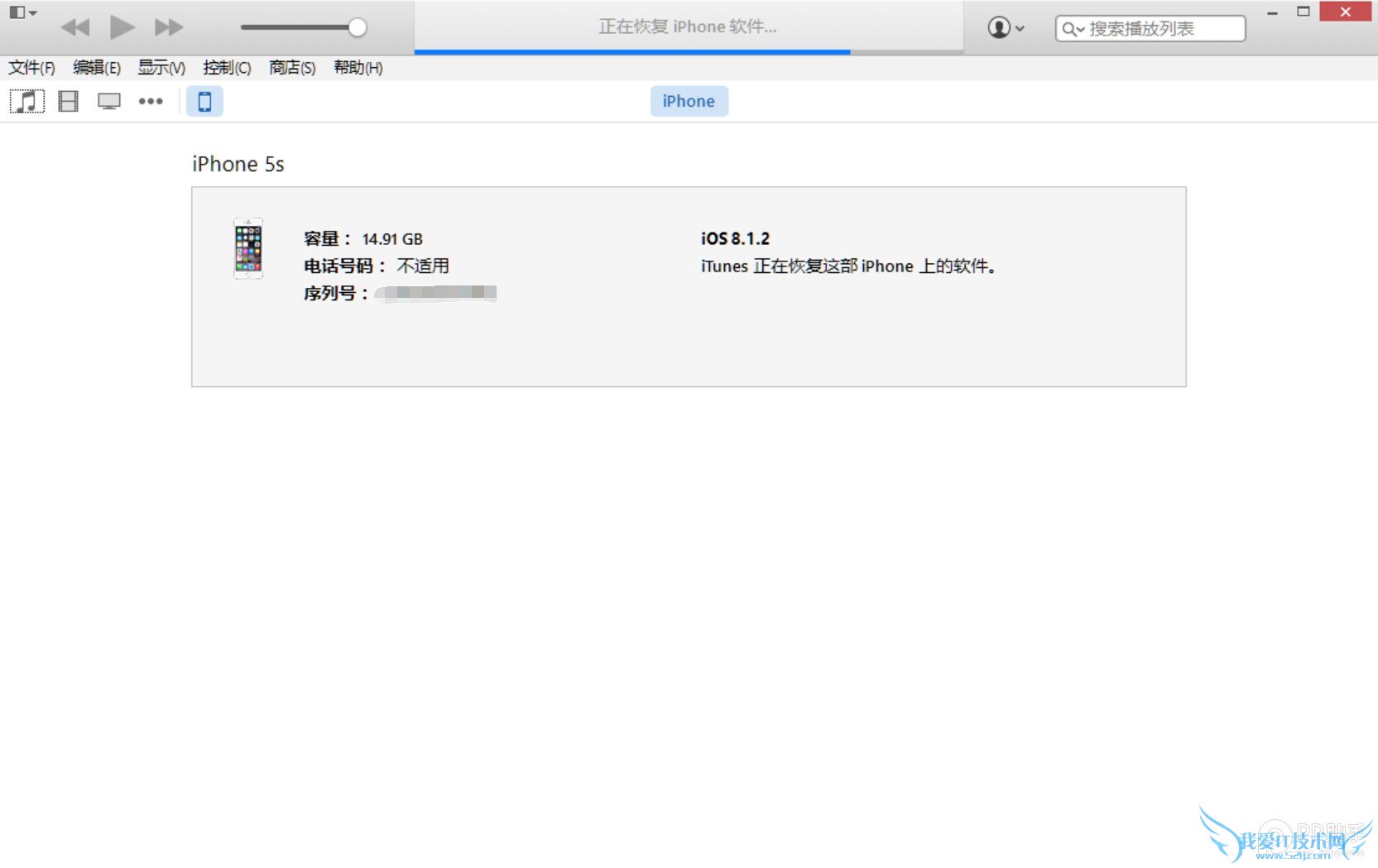This screenshot has width=1378, height=868.
Task: Click the iPhone 5s device thumbnail
Action: [x=248, y=248]
